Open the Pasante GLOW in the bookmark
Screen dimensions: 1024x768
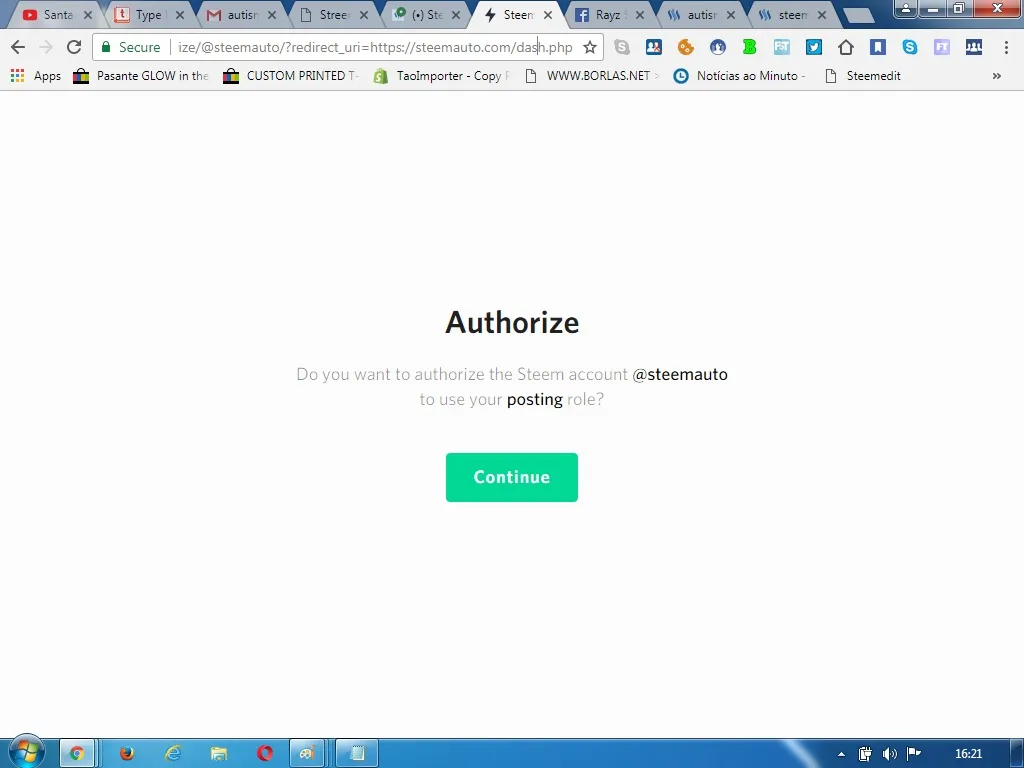click(141, 76)
